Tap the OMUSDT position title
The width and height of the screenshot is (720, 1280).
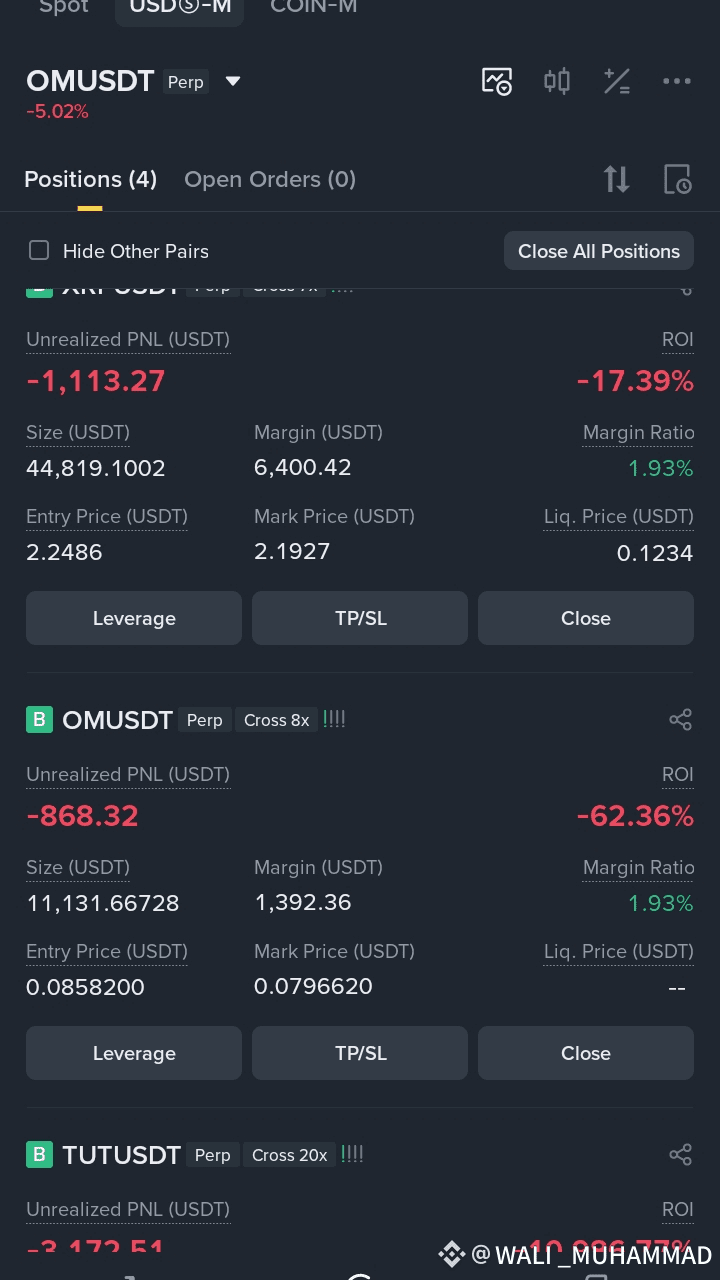coord(117,720)
